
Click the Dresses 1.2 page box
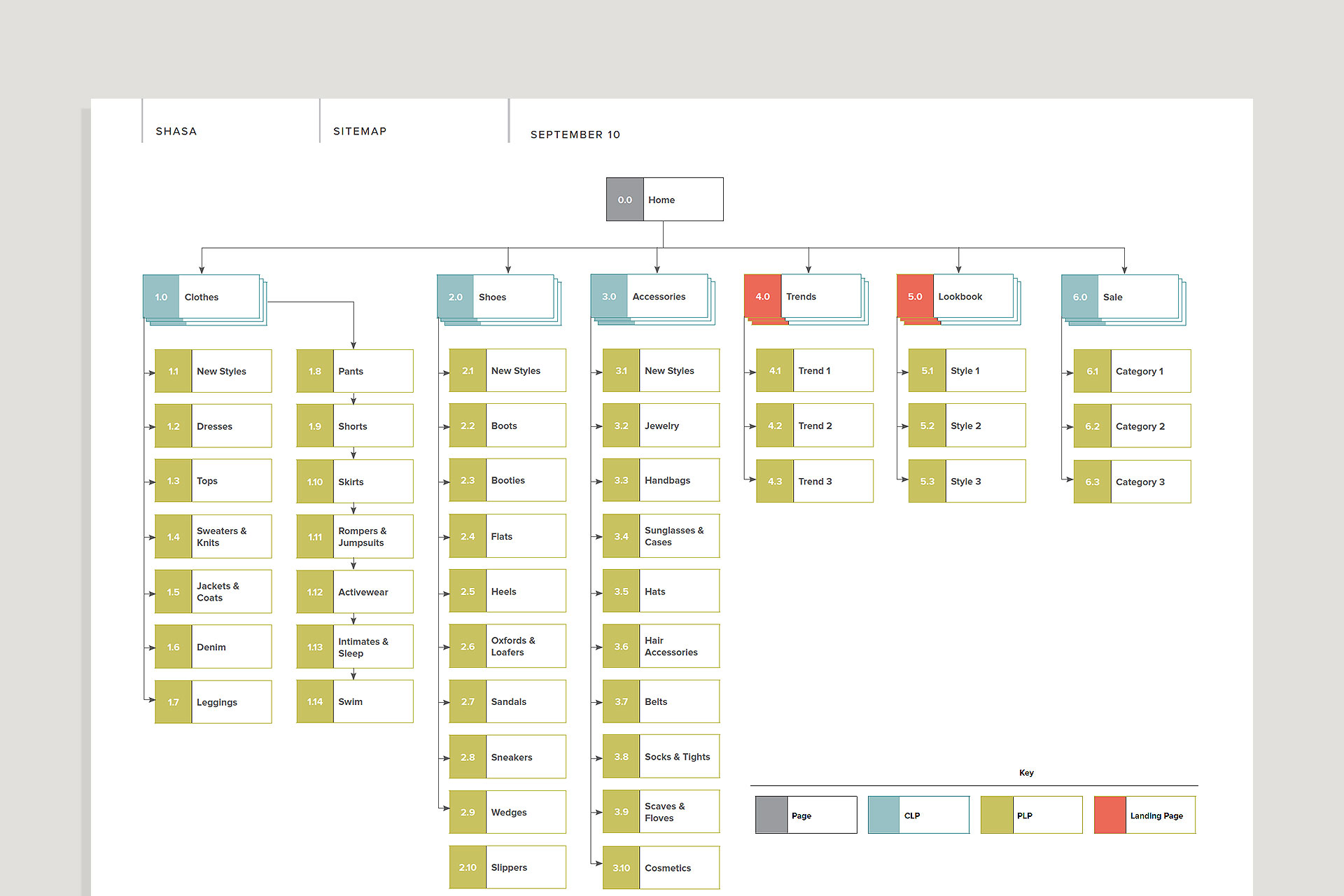coord(213,426)
